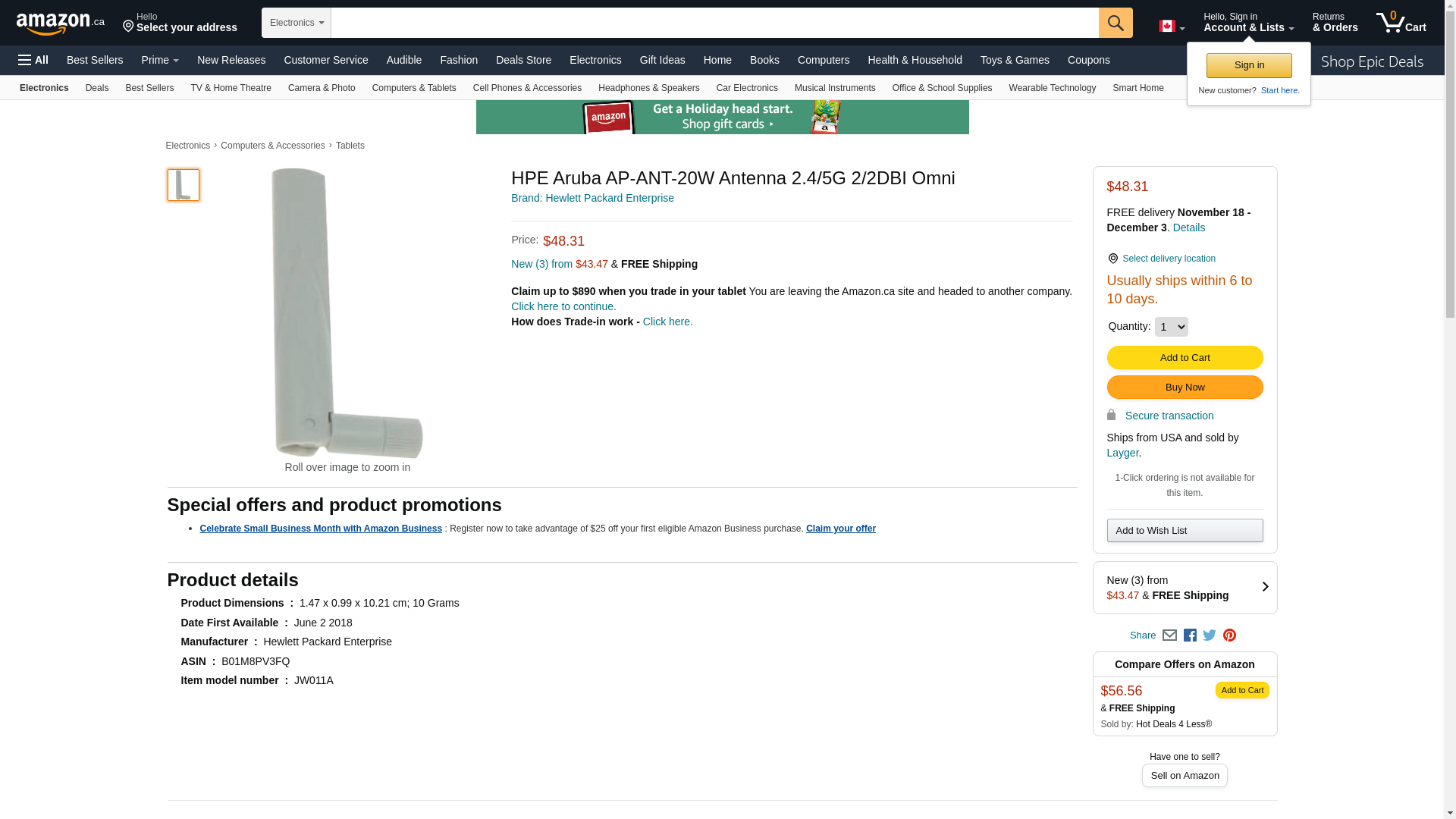Open the Quantity dropdown

click(x=1171, y=327)
